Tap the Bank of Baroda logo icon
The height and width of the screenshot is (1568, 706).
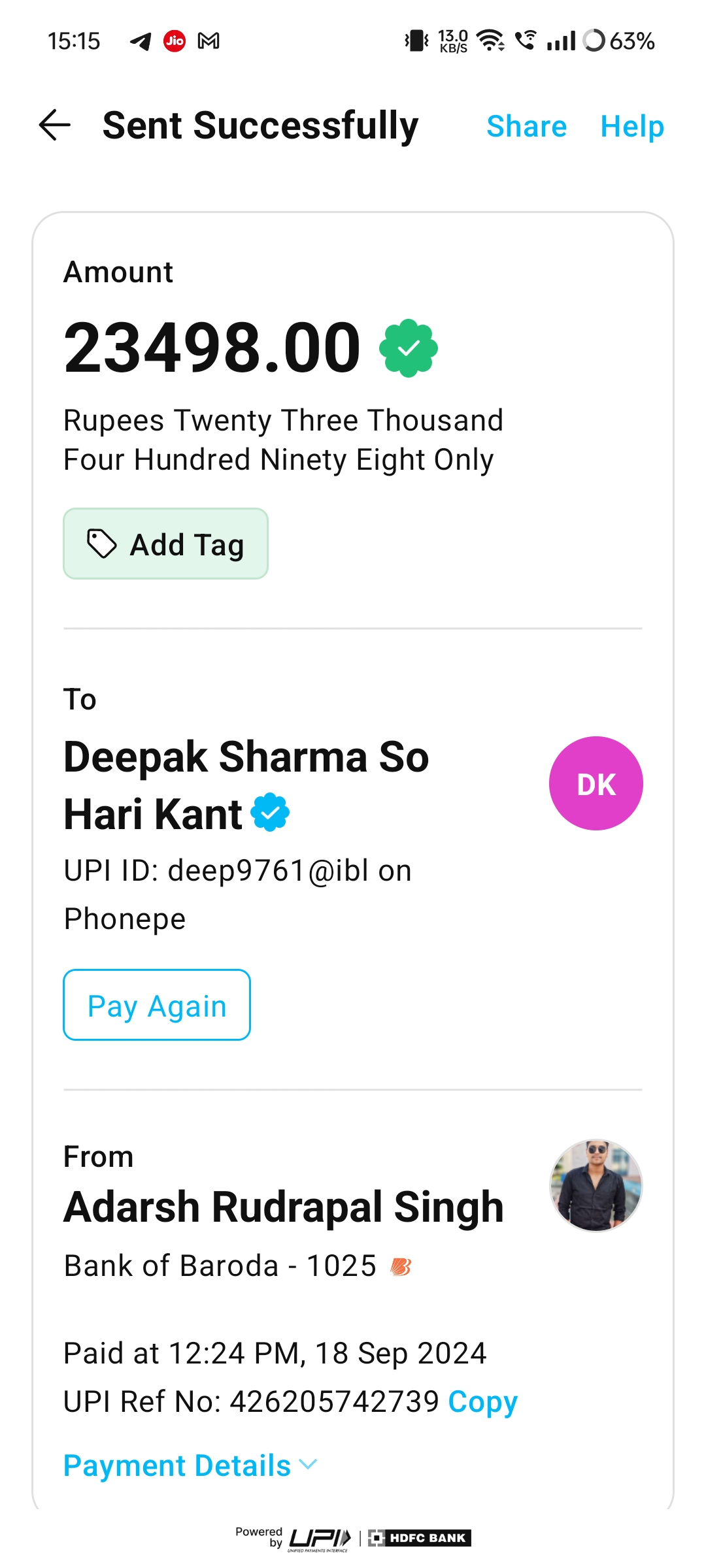[x=401, y=1267]
